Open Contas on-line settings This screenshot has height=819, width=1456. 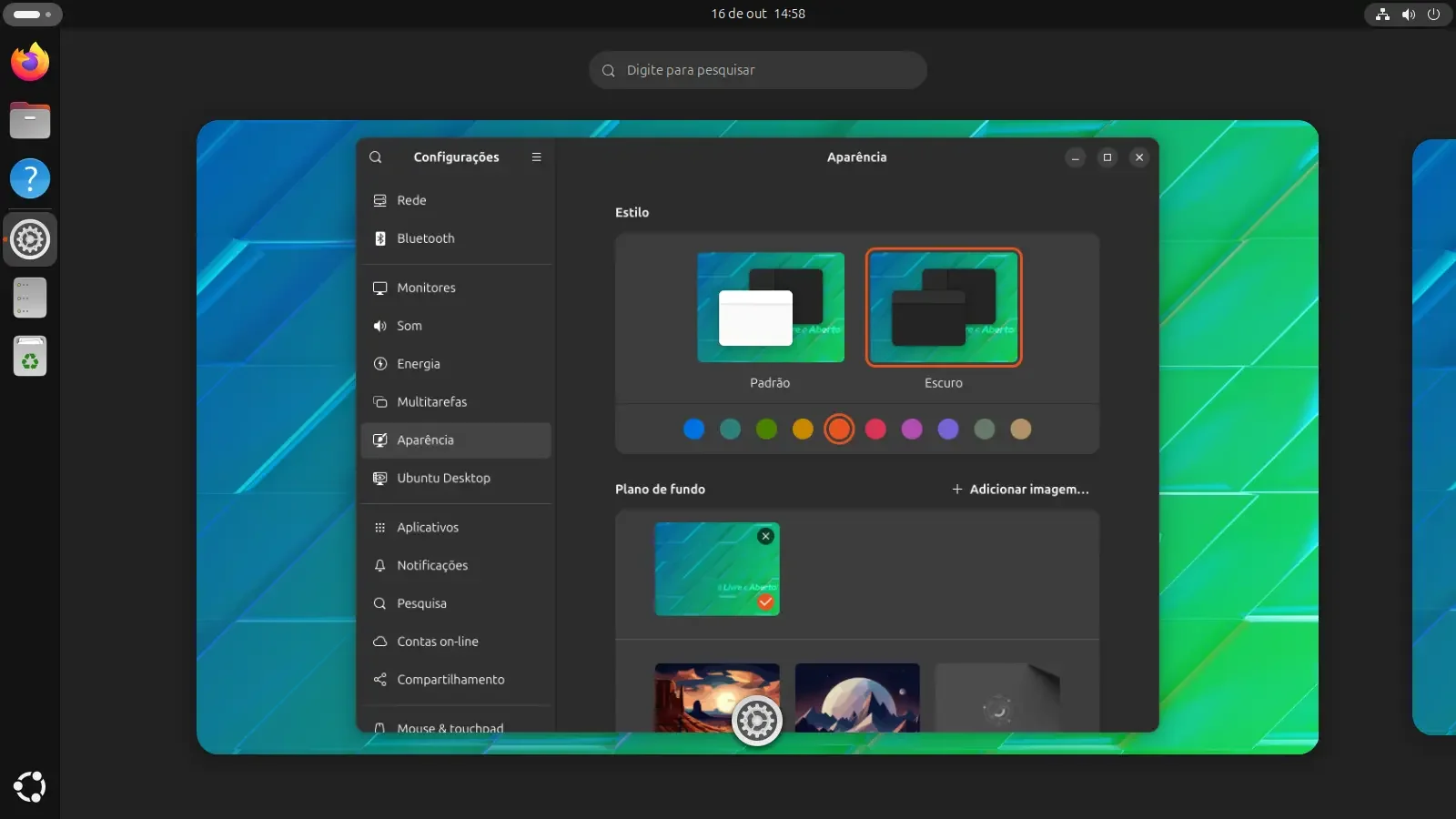click(x=456, y=642)
